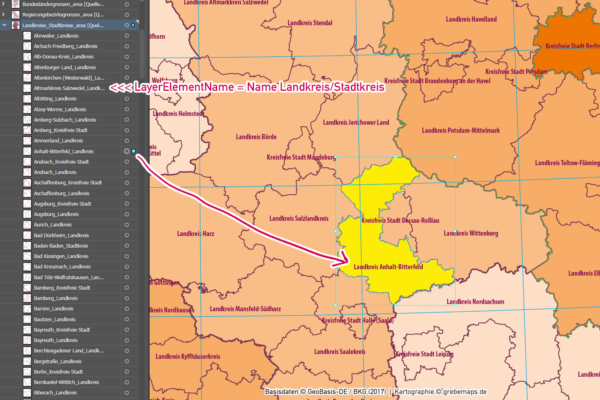The image size is (600, 400).
Task: Select the Altmarkkreis Salzwedel layer row
Action: click(69, 88)
